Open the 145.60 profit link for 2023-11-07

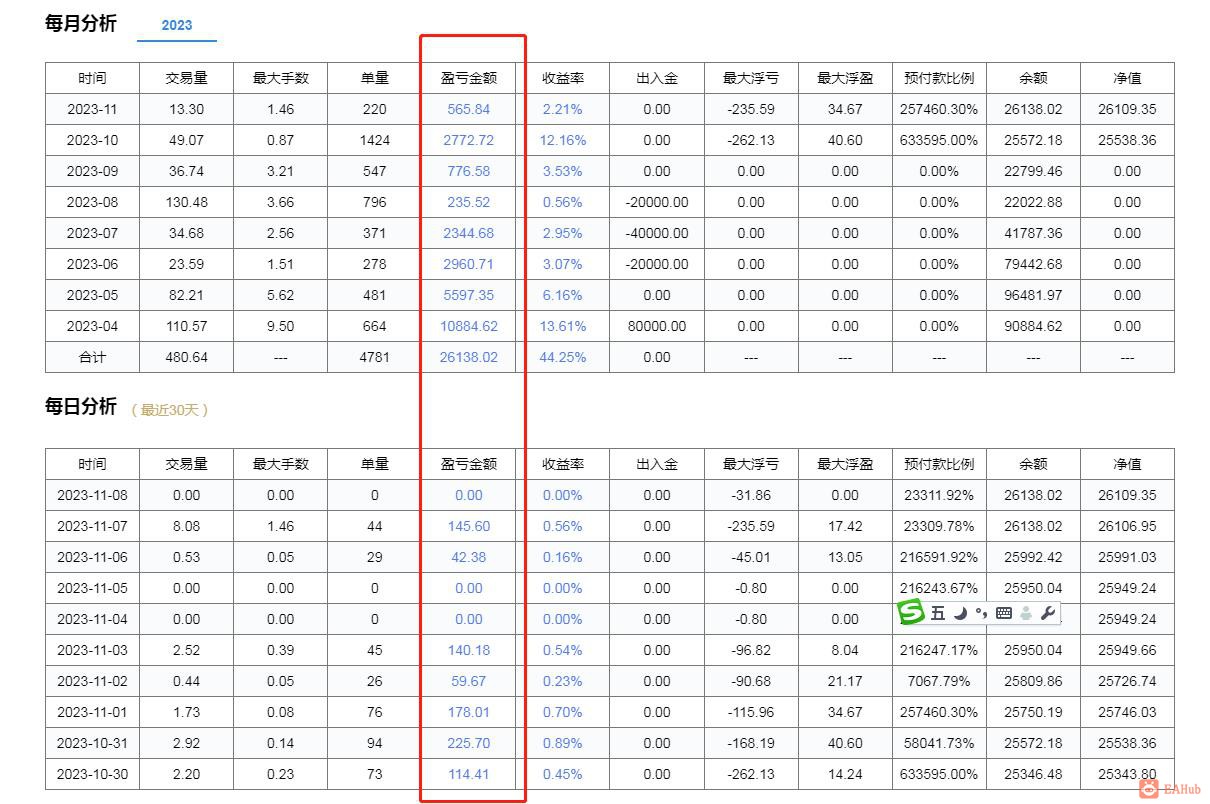(x=468, y=526)
